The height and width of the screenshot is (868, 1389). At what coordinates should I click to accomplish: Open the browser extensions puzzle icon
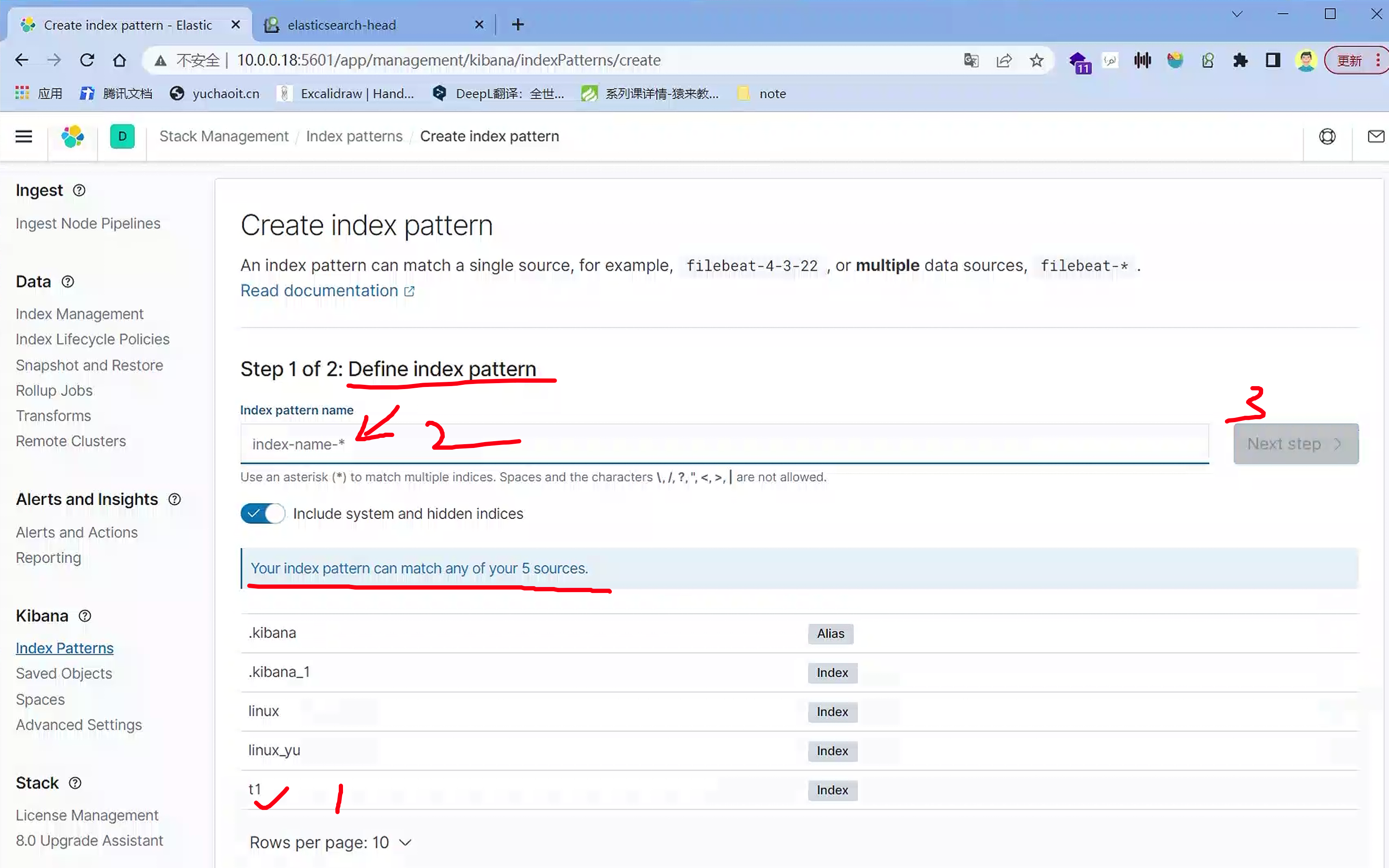click(1240, 60)
